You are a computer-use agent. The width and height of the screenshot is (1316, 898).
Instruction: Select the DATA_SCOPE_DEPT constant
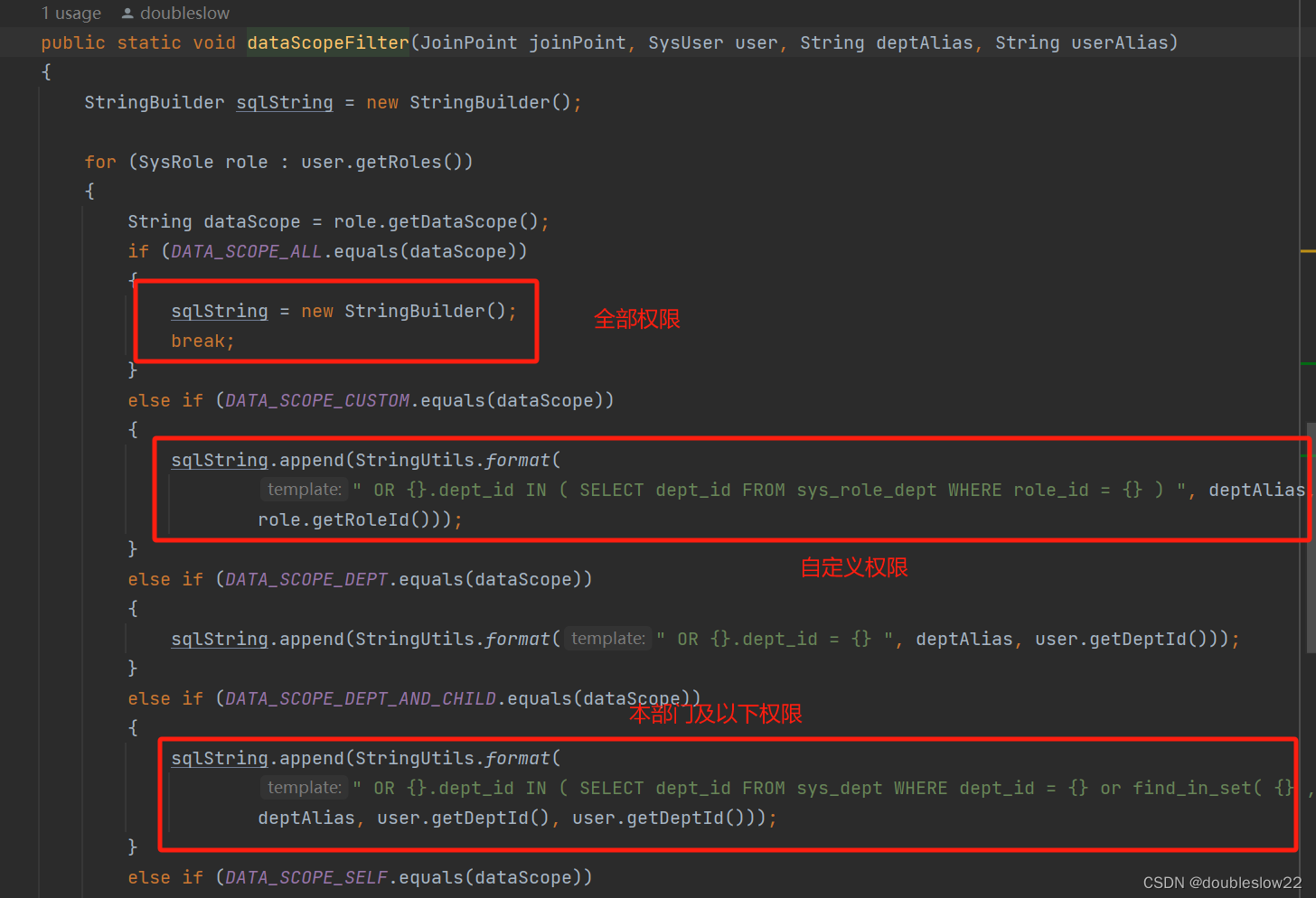click(305, 578)
